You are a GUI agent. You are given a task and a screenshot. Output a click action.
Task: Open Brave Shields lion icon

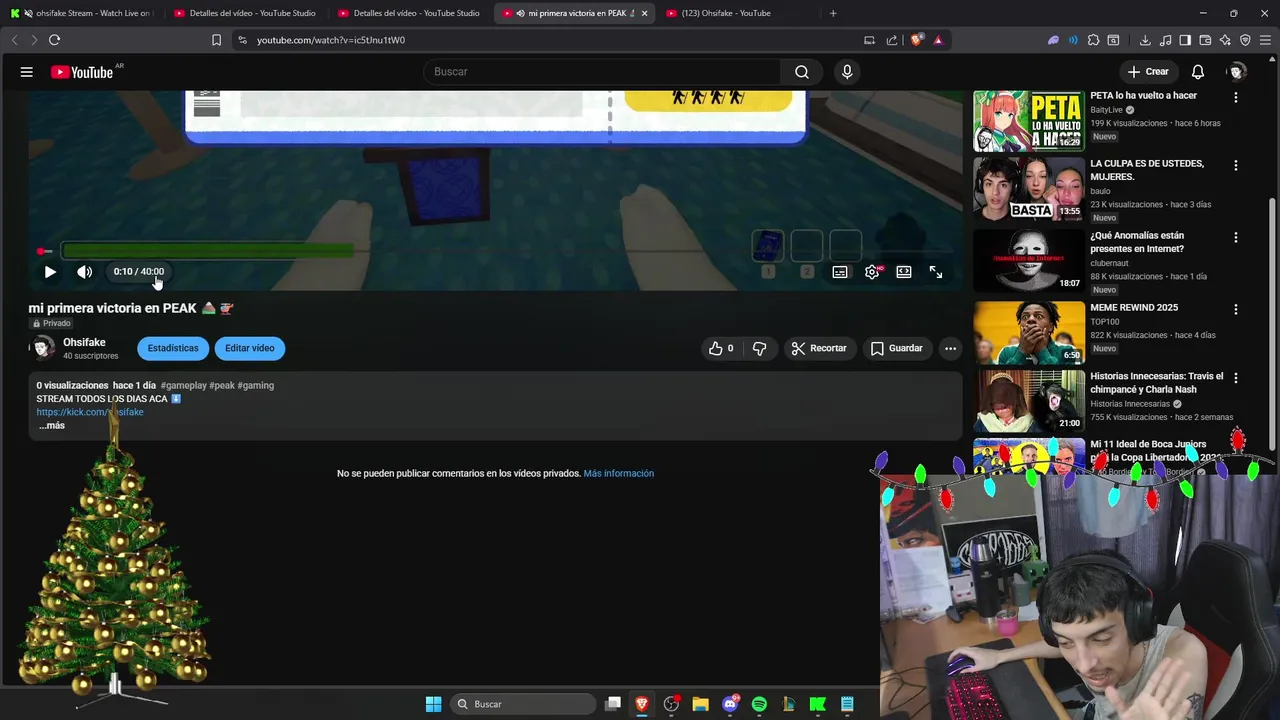point(916,40)
